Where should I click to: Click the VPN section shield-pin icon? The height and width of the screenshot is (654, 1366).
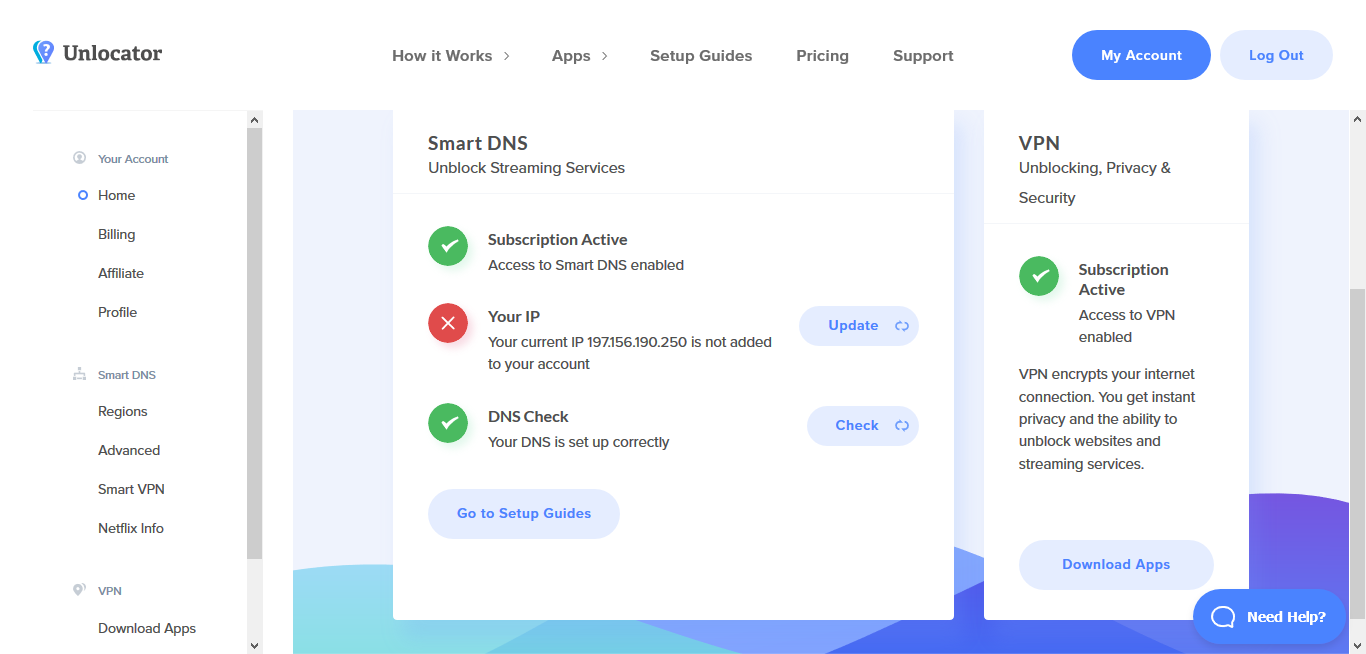click(x=79, y=590)
